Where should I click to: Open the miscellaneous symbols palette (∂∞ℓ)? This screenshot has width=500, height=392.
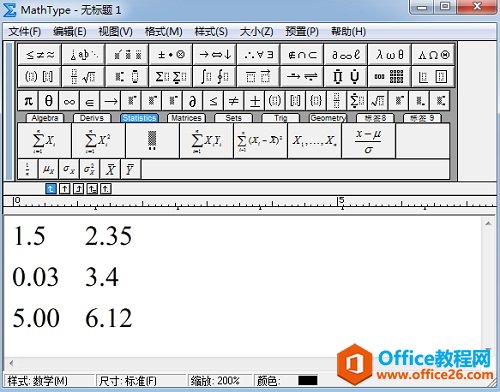tap(346, 54)
